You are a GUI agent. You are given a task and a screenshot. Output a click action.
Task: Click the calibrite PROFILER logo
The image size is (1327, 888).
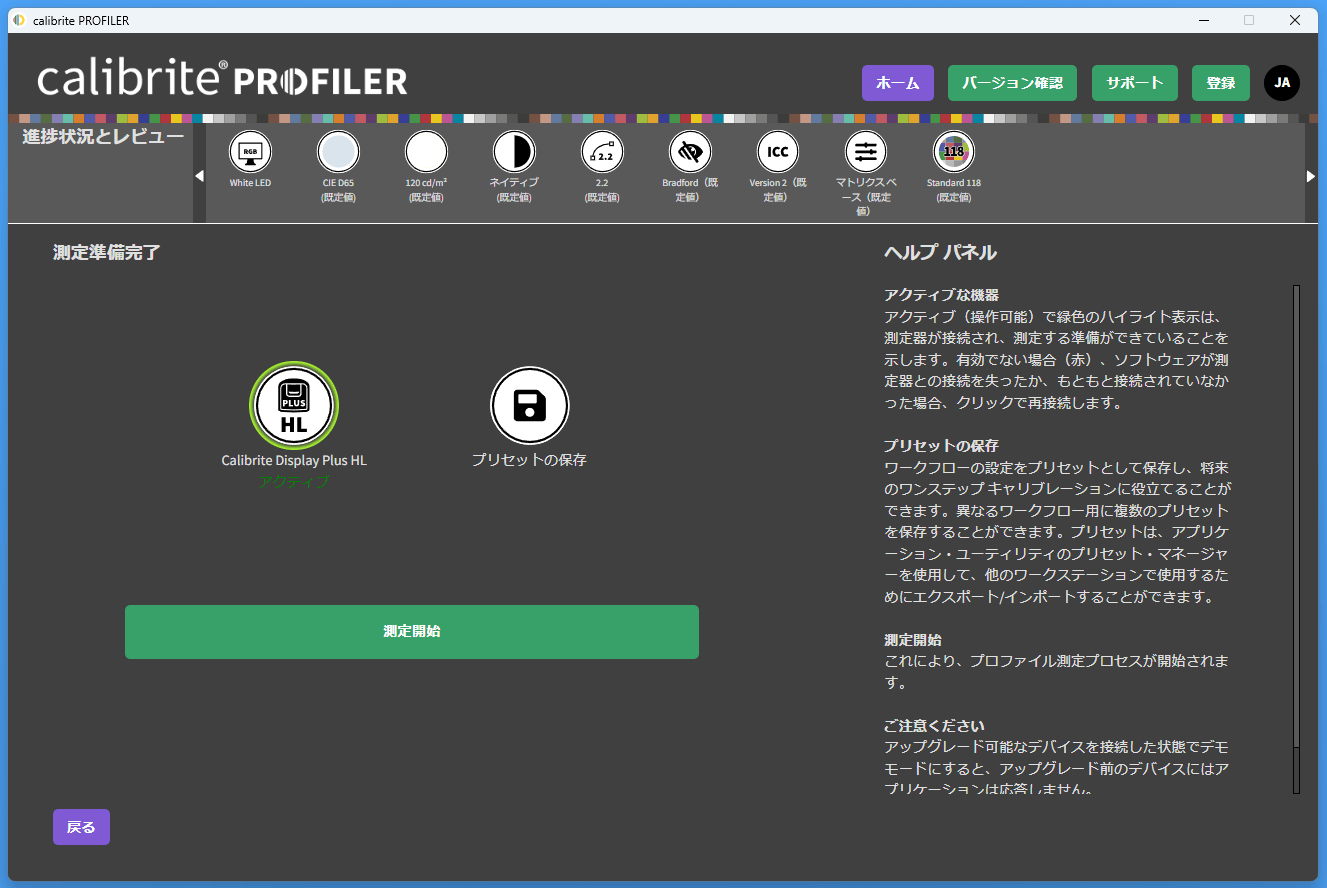222,79
